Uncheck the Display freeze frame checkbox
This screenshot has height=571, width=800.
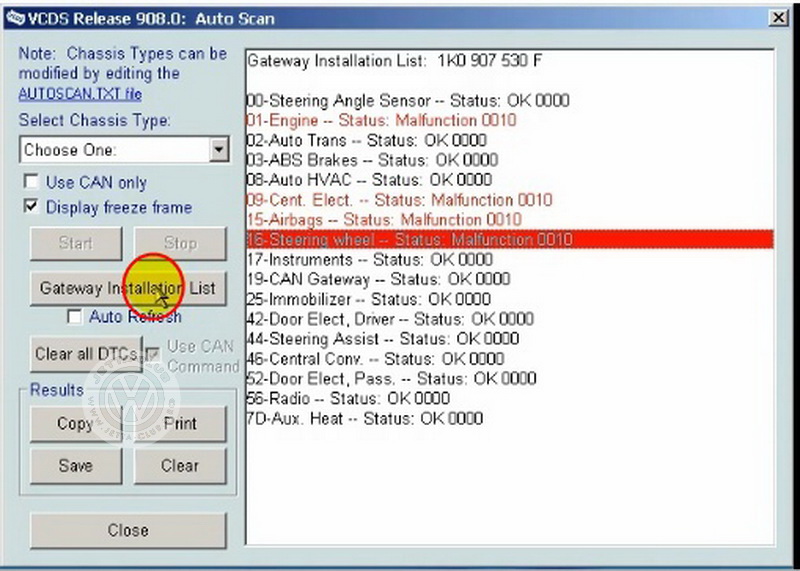point(31,206)
